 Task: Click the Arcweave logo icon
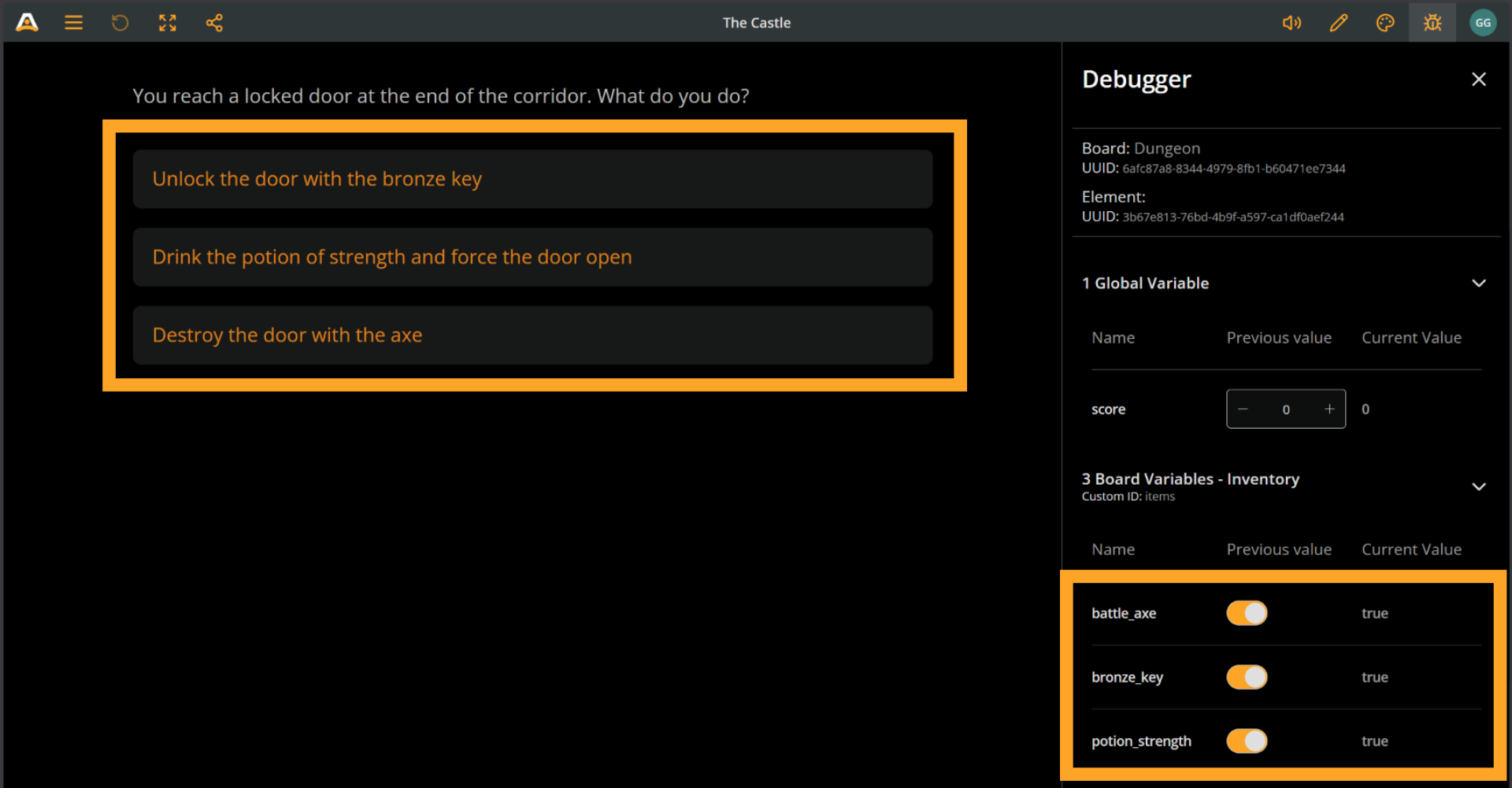pos(27,23)
